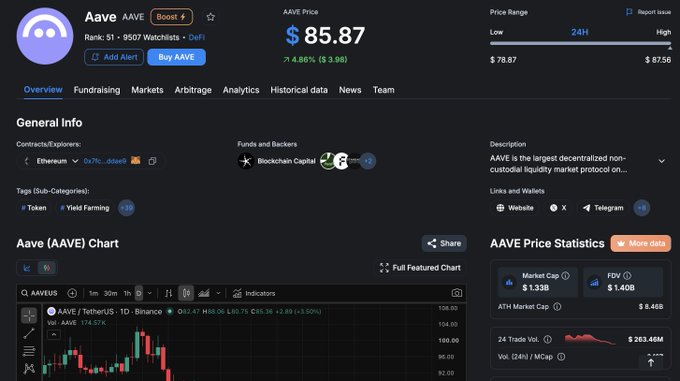
Task: Collapse the chart legend arrow
Action: click(54, 335)
